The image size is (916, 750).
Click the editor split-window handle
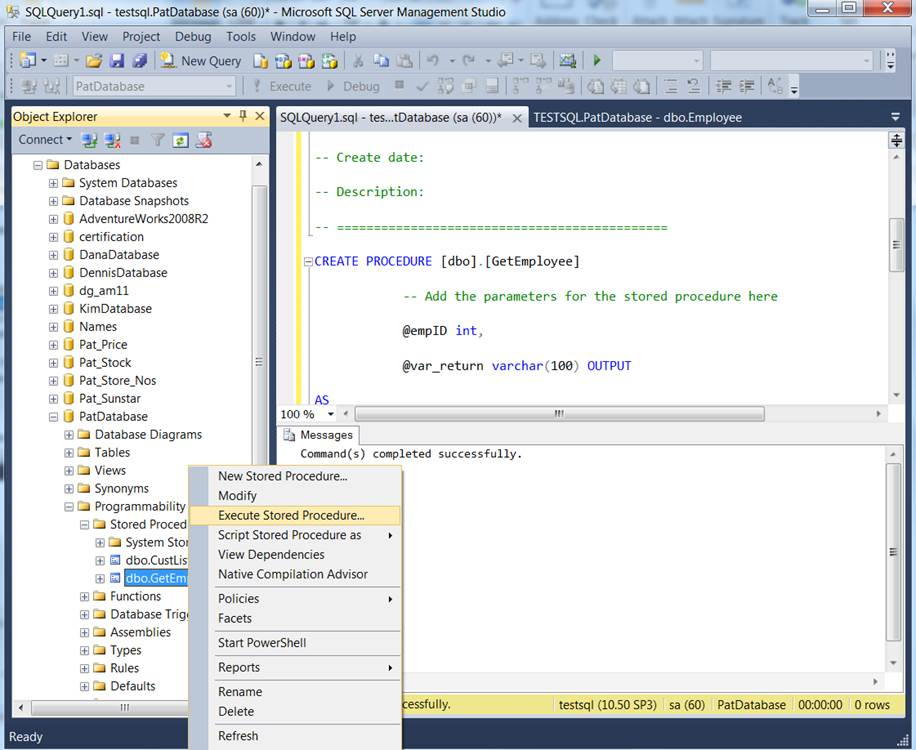point(896,140)
